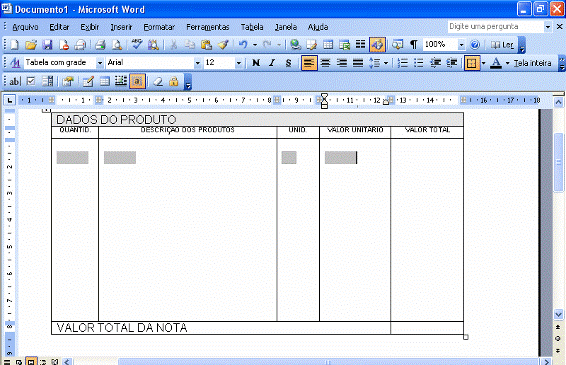The image size is (566, 365).
Task: Click the 'Digite uma pergunta' help box
Action: point(496,26)
